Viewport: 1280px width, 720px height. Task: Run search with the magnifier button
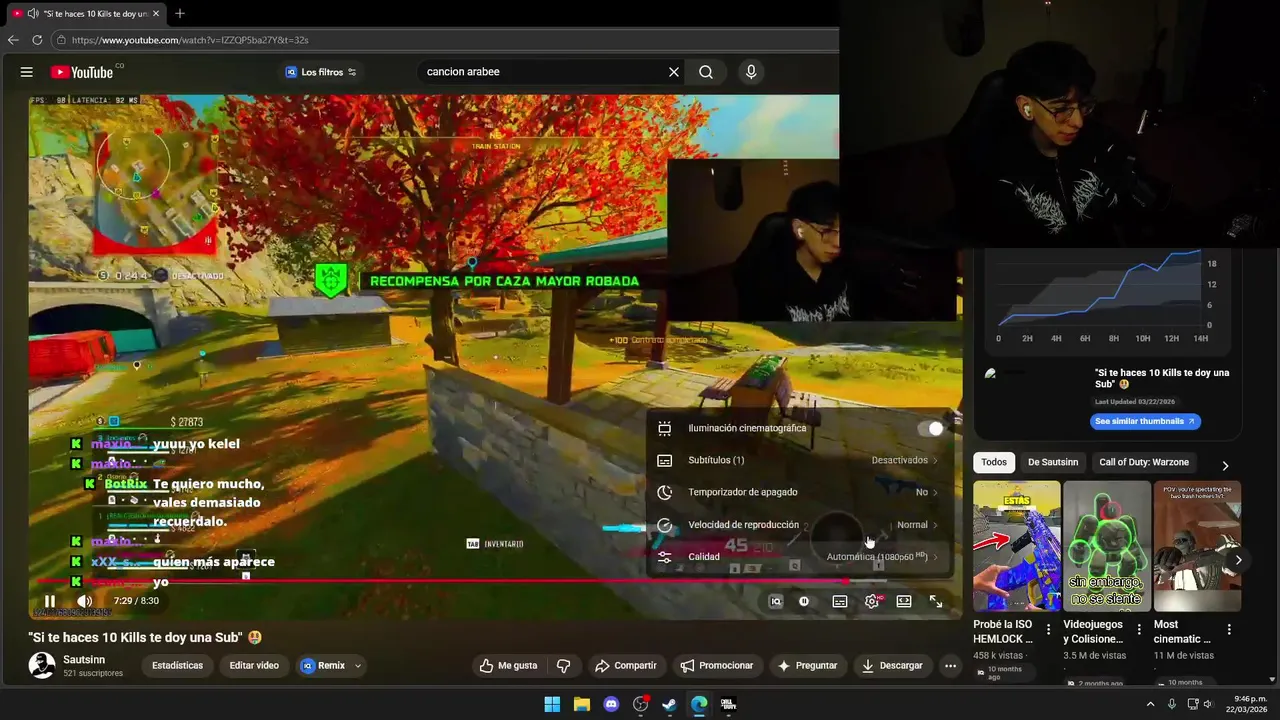(x=706, y=72)
